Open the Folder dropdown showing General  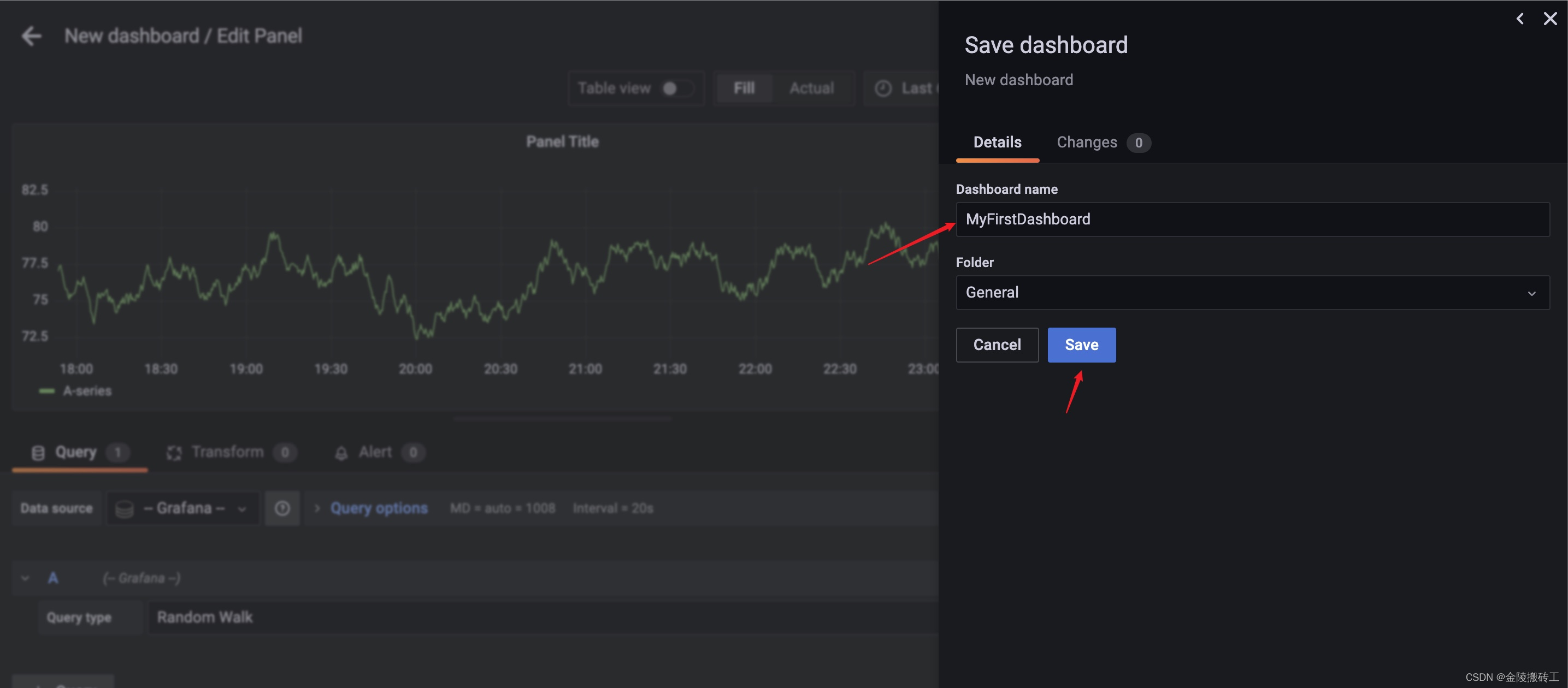[x=1252, y=293]
